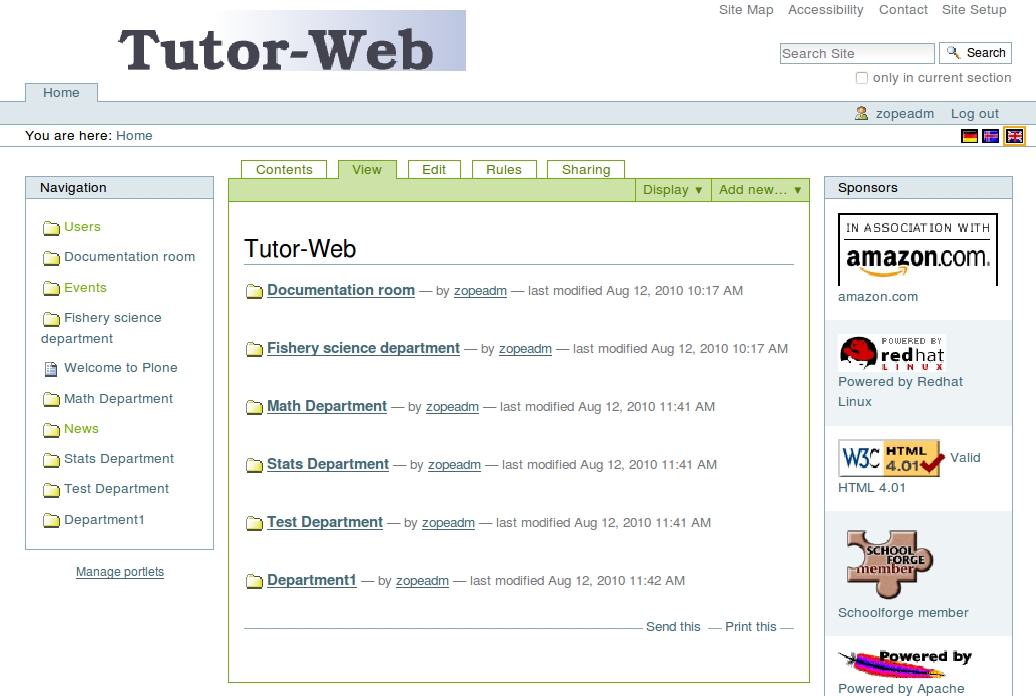Click 'Print this' link
The image size is (1036, 696).
[751, 627]
